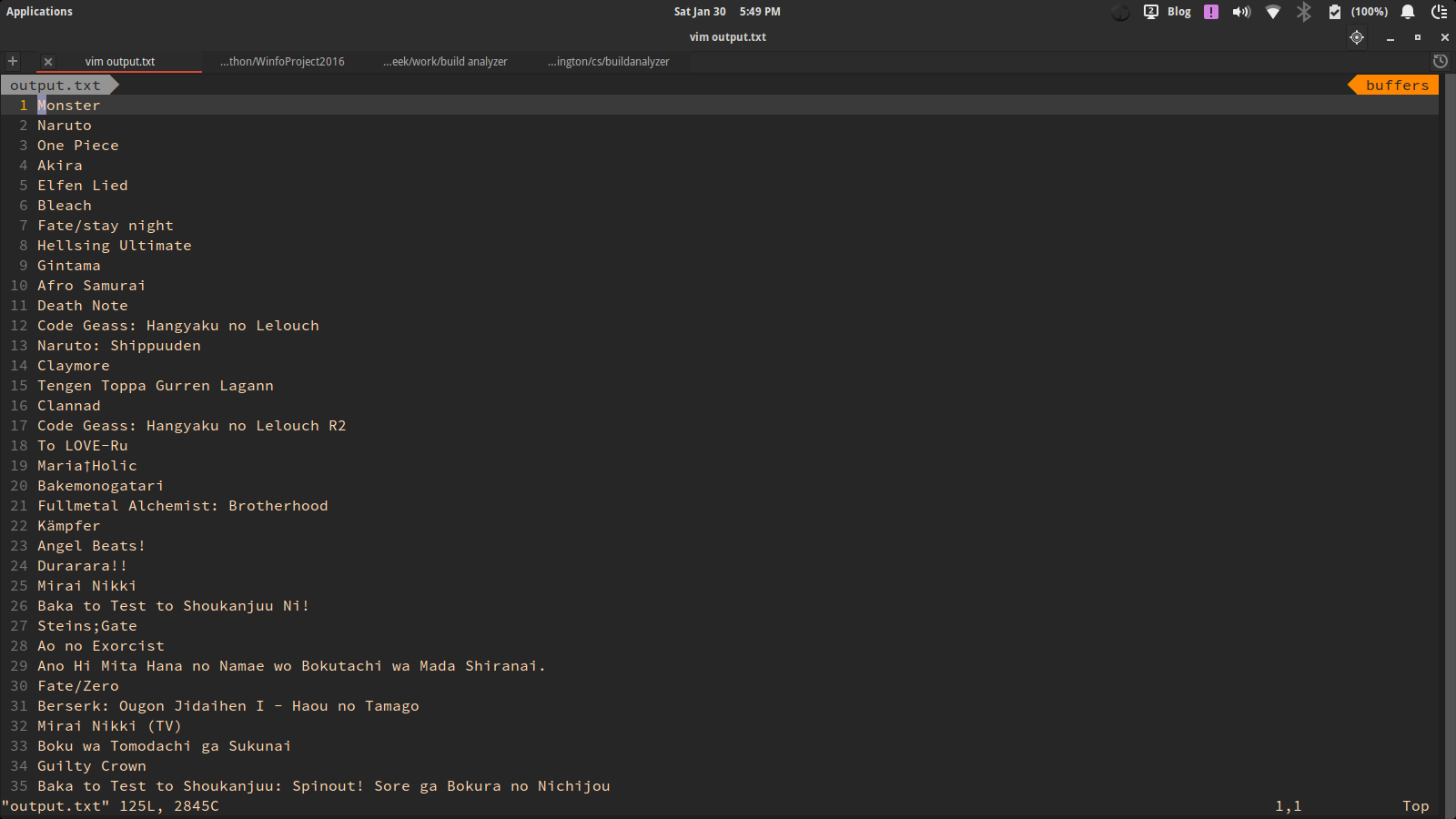1456x819 pixels.
Task: Place cursor on line Guilty Crown
Action: point(92,766)
